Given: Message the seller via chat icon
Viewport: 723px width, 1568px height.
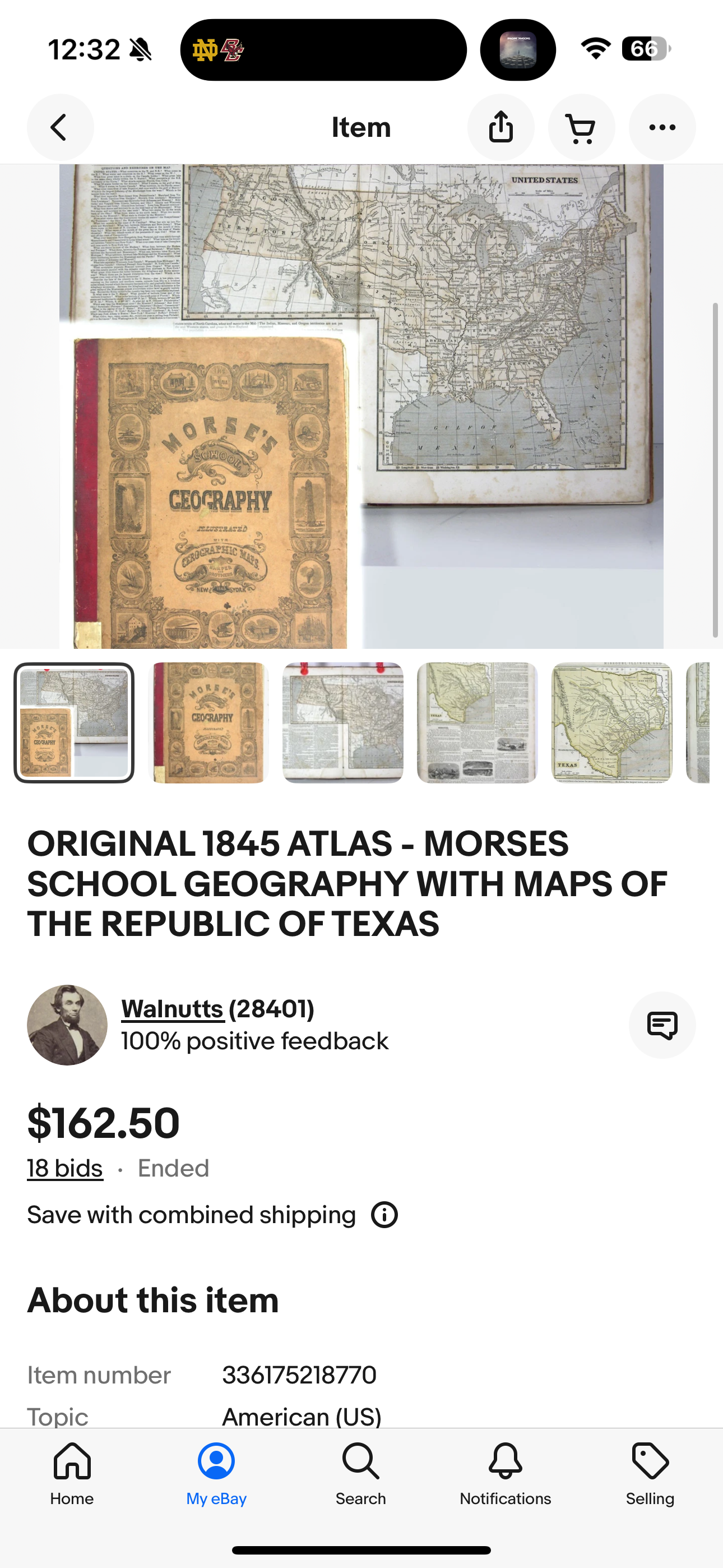Looking at the screenshot, I should (x=662, y=1025).
